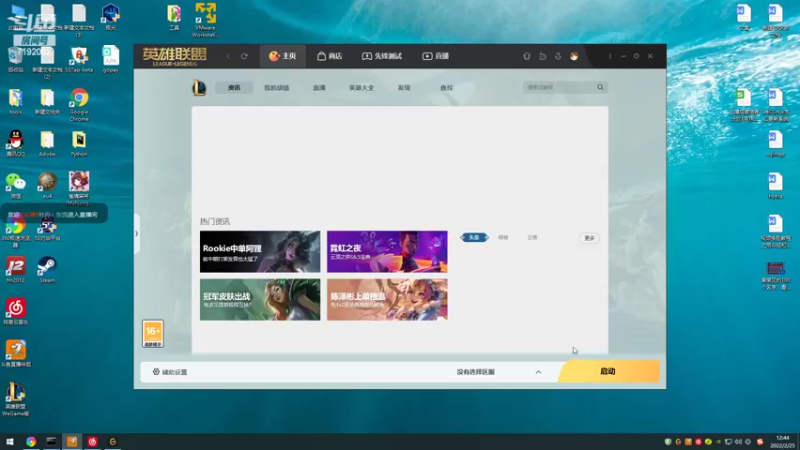Open the 发现 discover tab
The height and width of the screenshot is (450, 800).
click(404, 88)
